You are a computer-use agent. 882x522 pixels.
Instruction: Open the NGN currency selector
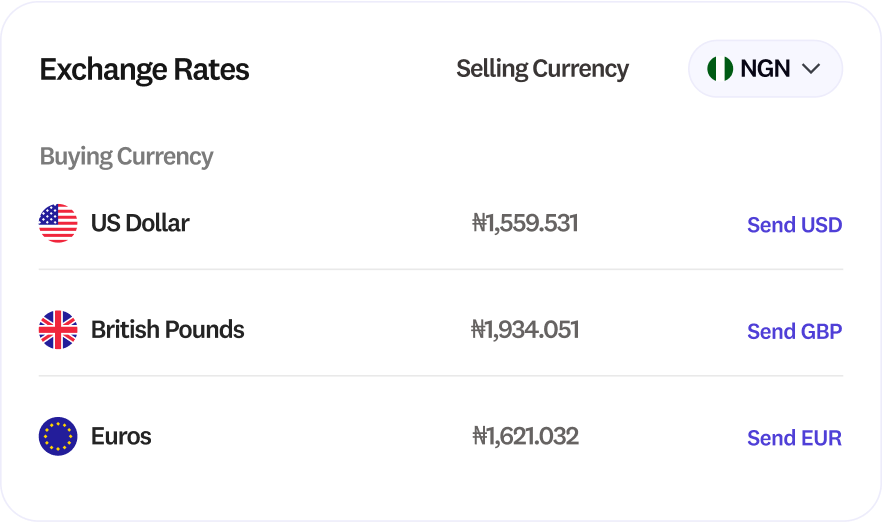[x=765, y=69]
